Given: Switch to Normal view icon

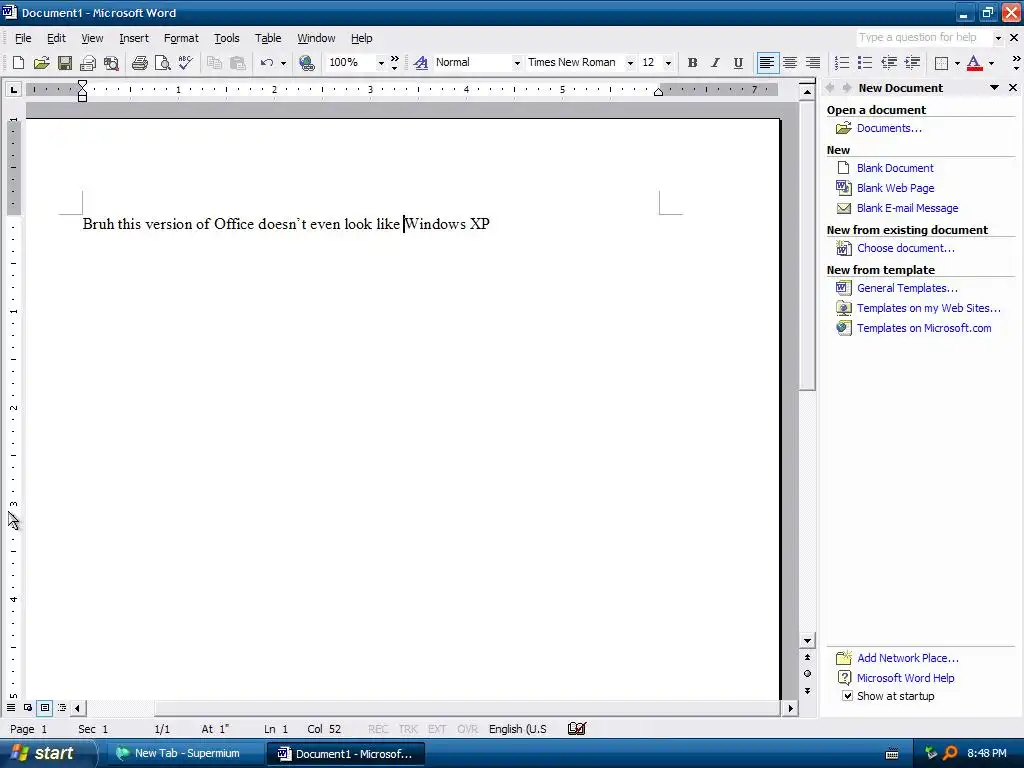Looking at the screenshot, I should click(11, 707).
